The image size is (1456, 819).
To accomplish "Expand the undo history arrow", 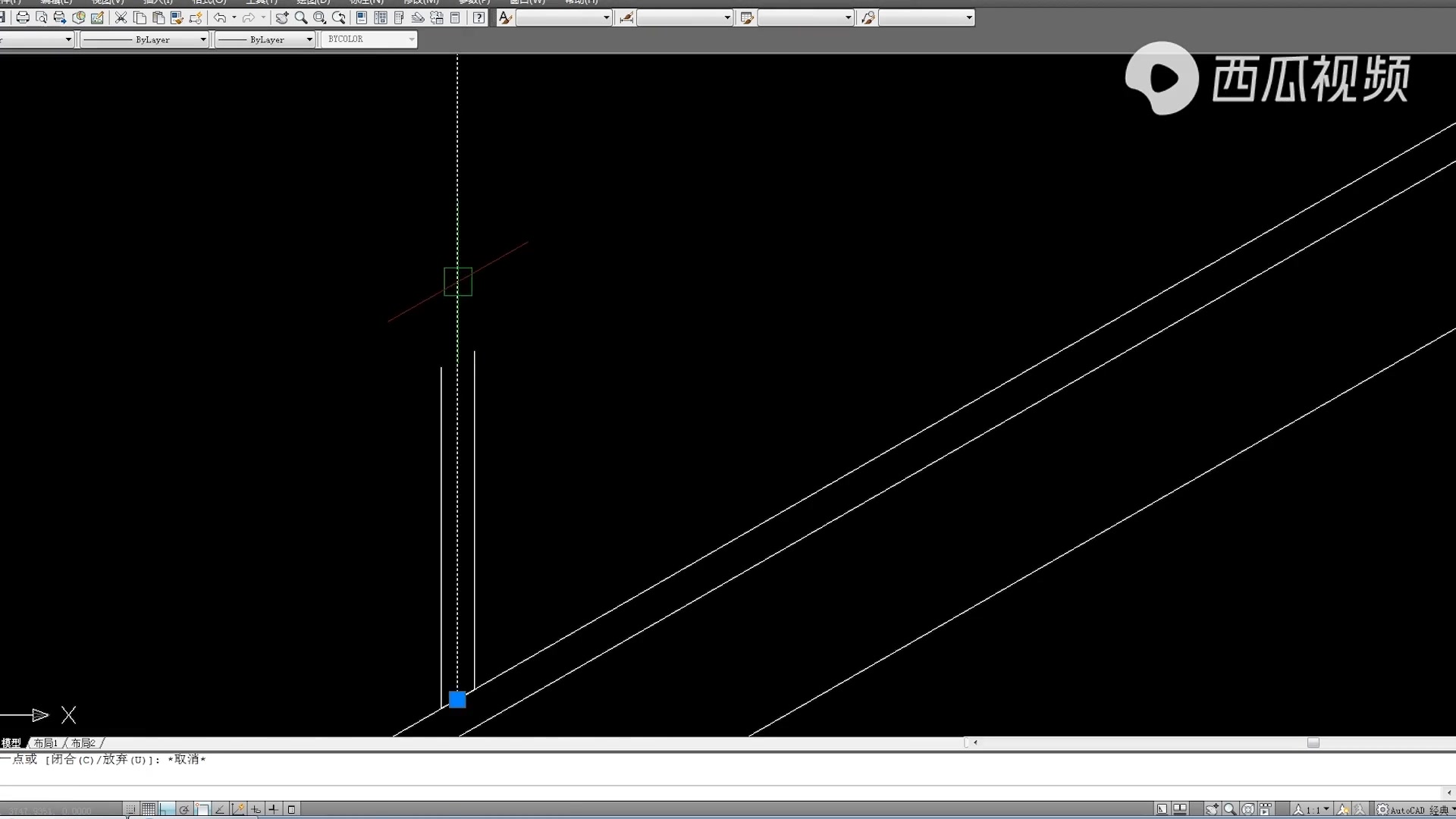I will (x=234, y=17).
